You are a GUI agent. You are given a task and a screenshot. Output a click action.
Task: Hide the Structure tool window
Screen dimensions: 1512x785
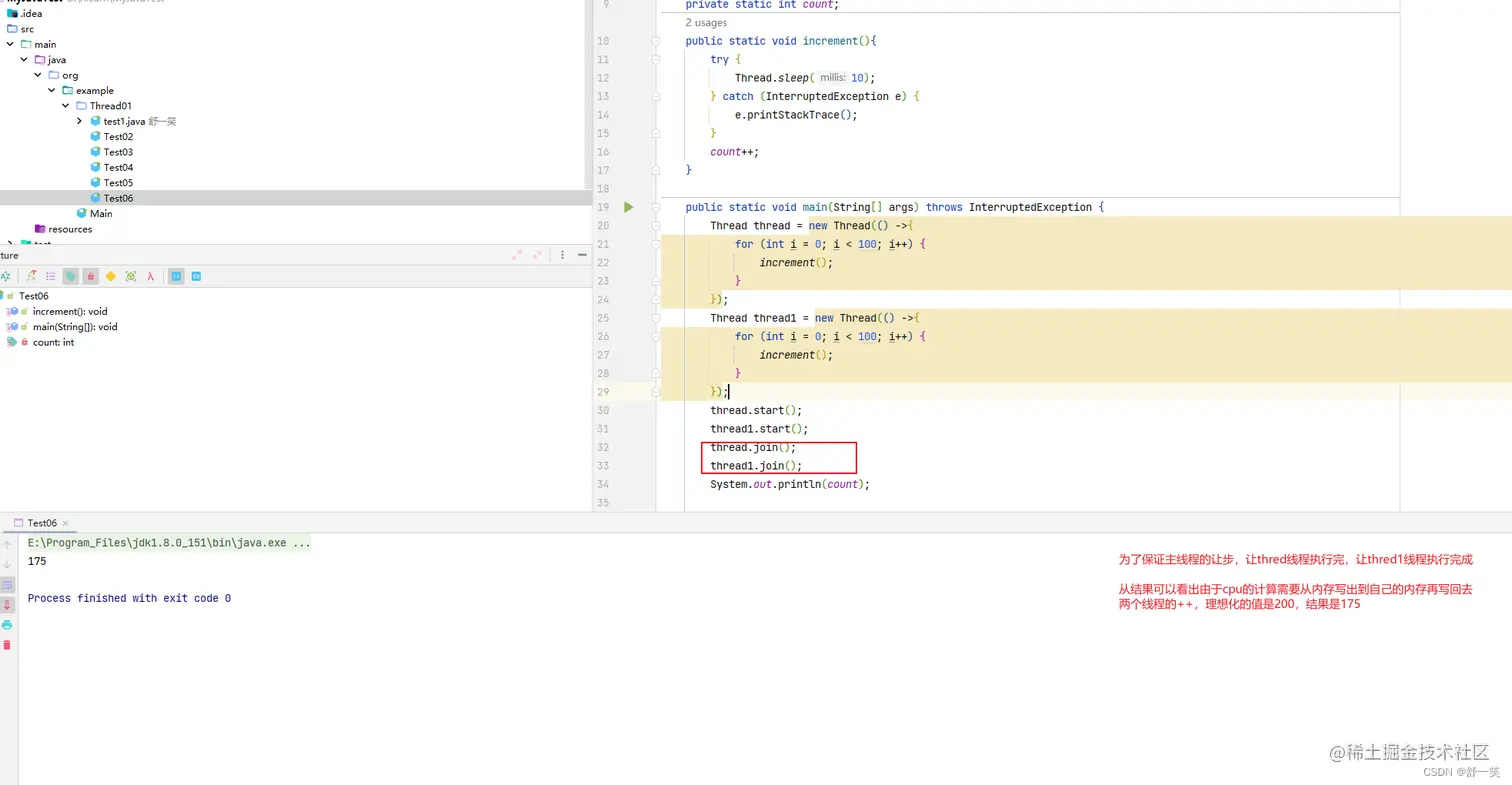point(583,255)
